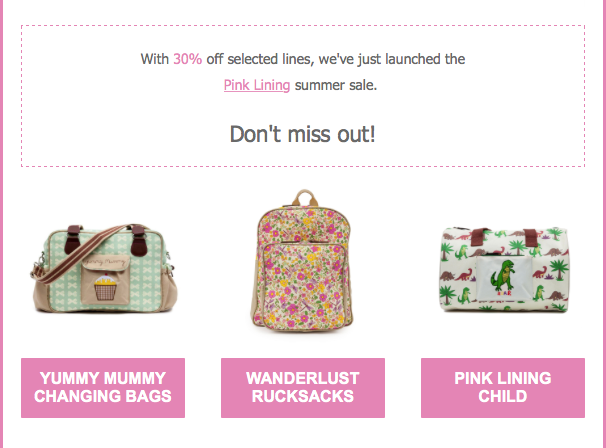Open the floral rucksack product image
The height and width of the screenshot is (448, 606).
303,261
